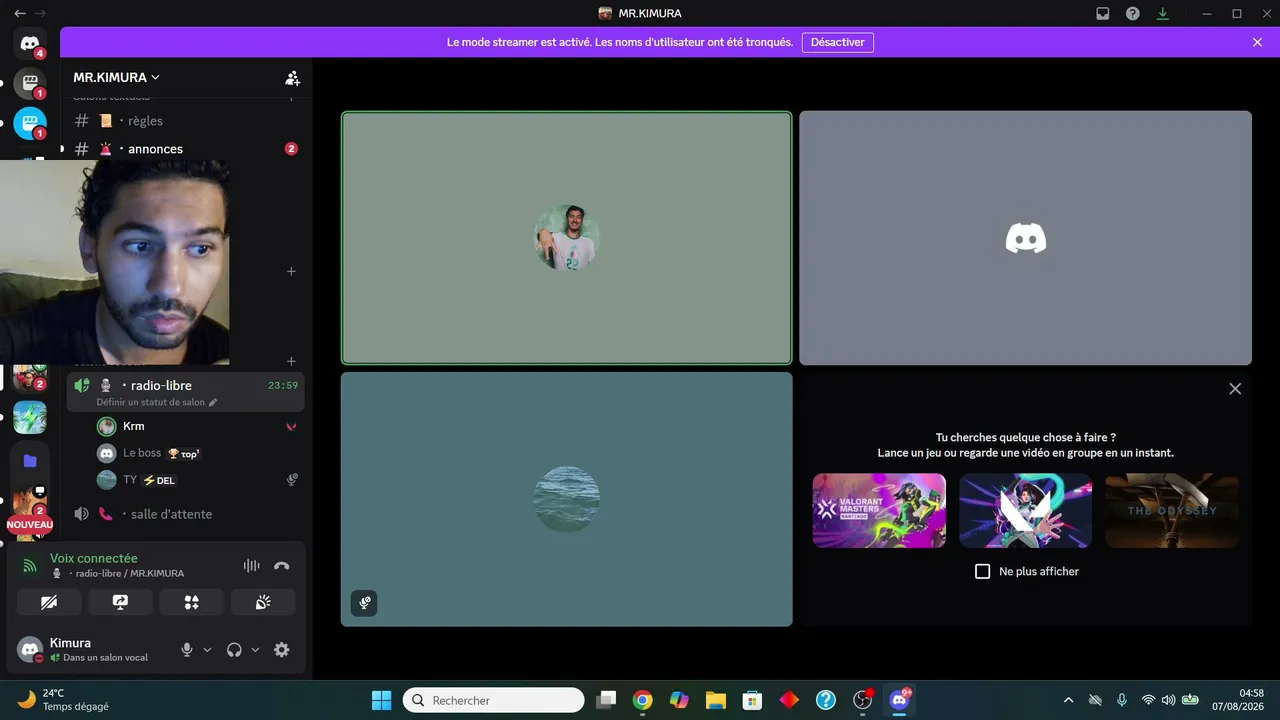Open The Odyssey activity thumbnail

point(1172,510)
